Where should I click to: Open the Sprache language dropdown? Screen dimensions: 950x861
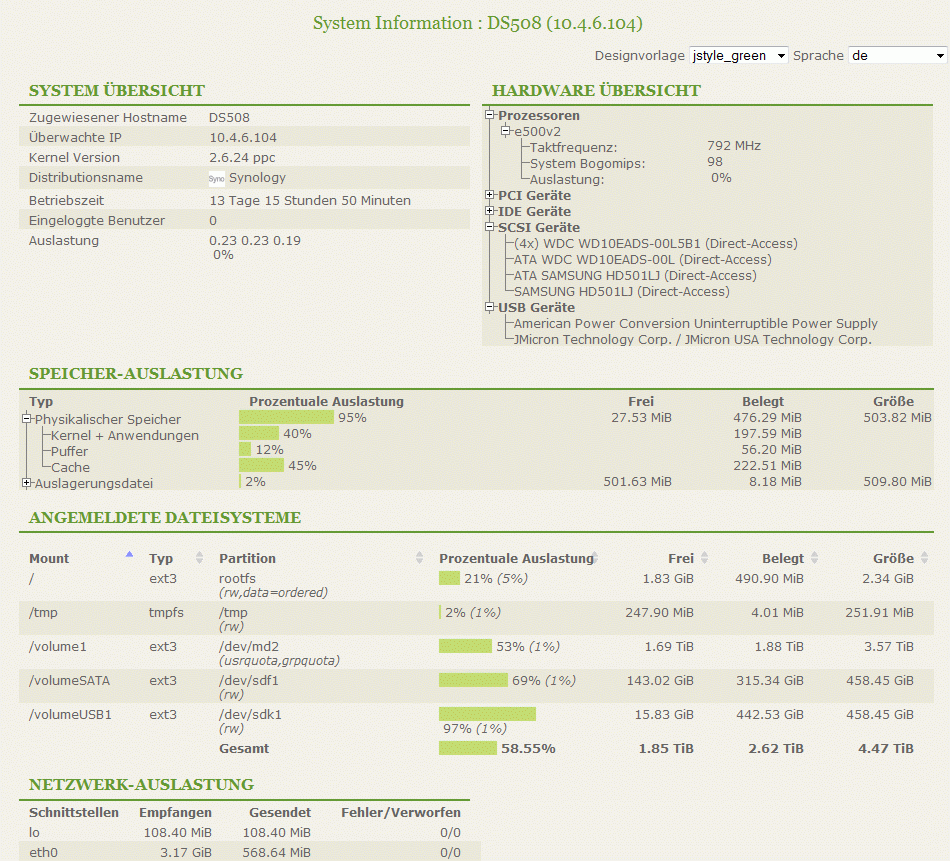897,56
